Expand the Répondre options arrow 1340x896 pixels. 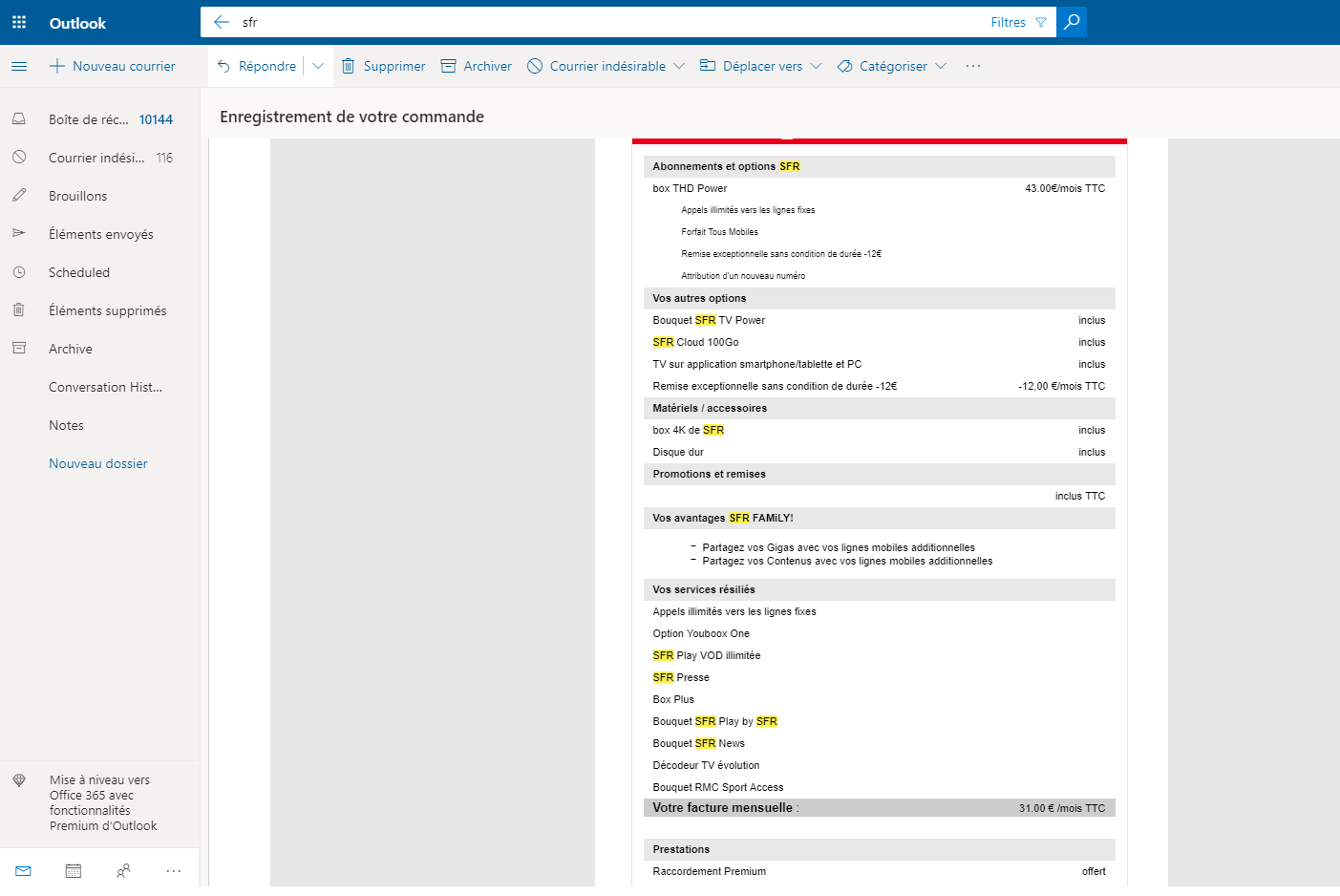coord(318,66)
